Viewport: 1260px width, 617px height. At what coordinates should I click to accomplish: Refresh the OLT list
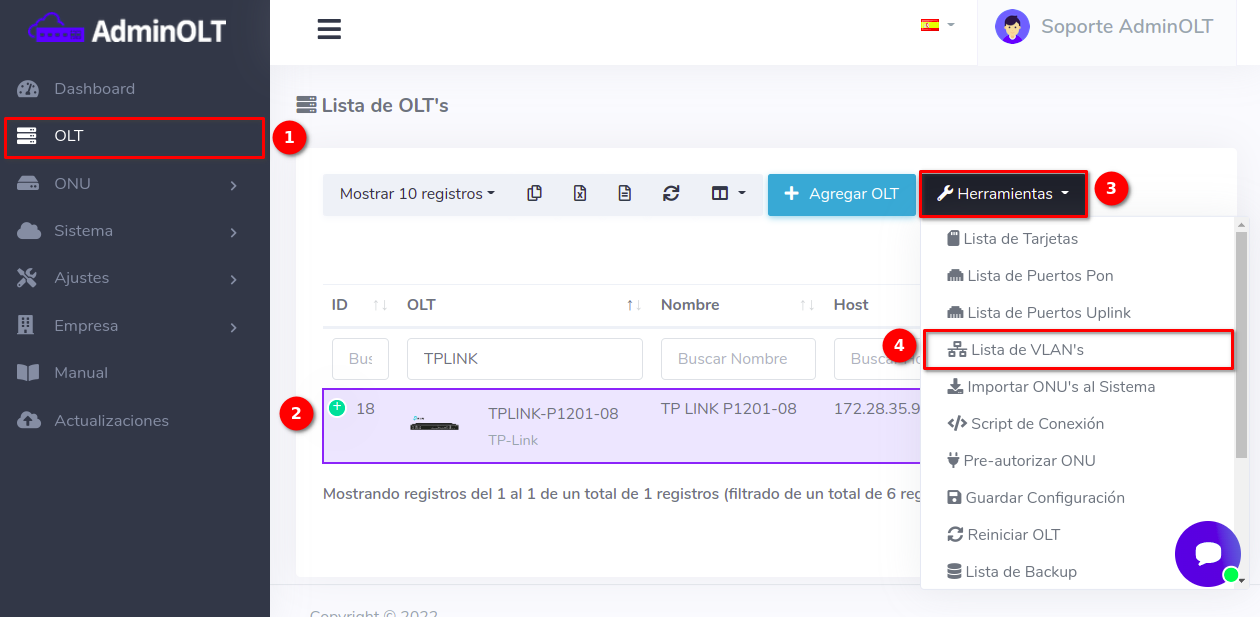click(671, 194)
